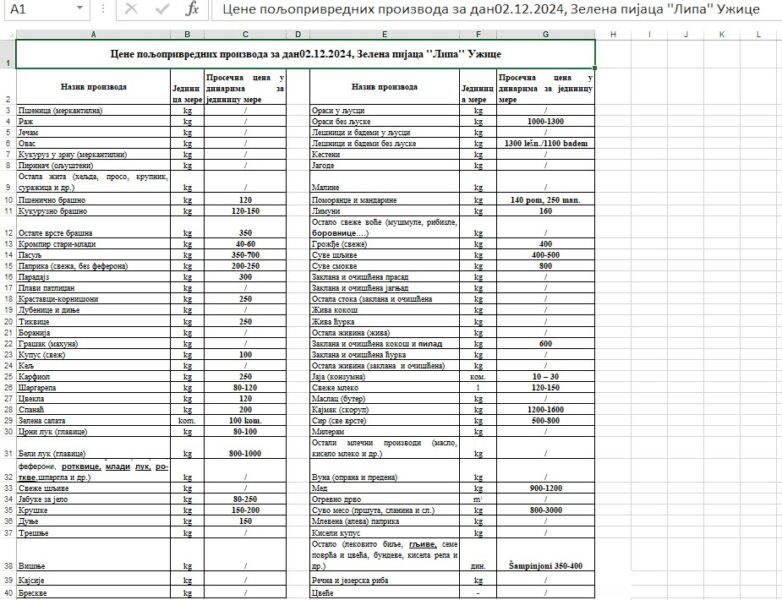Click the 'Назив производа' header in column E
The width and height of the screenshot is (782, 600).
(385, 87)
